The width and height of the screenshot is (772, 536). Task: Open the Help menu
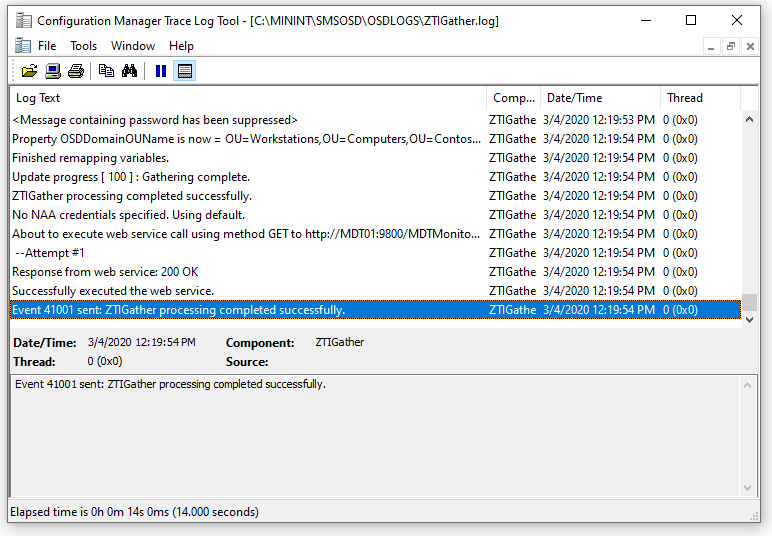click(x=181, y=46)
